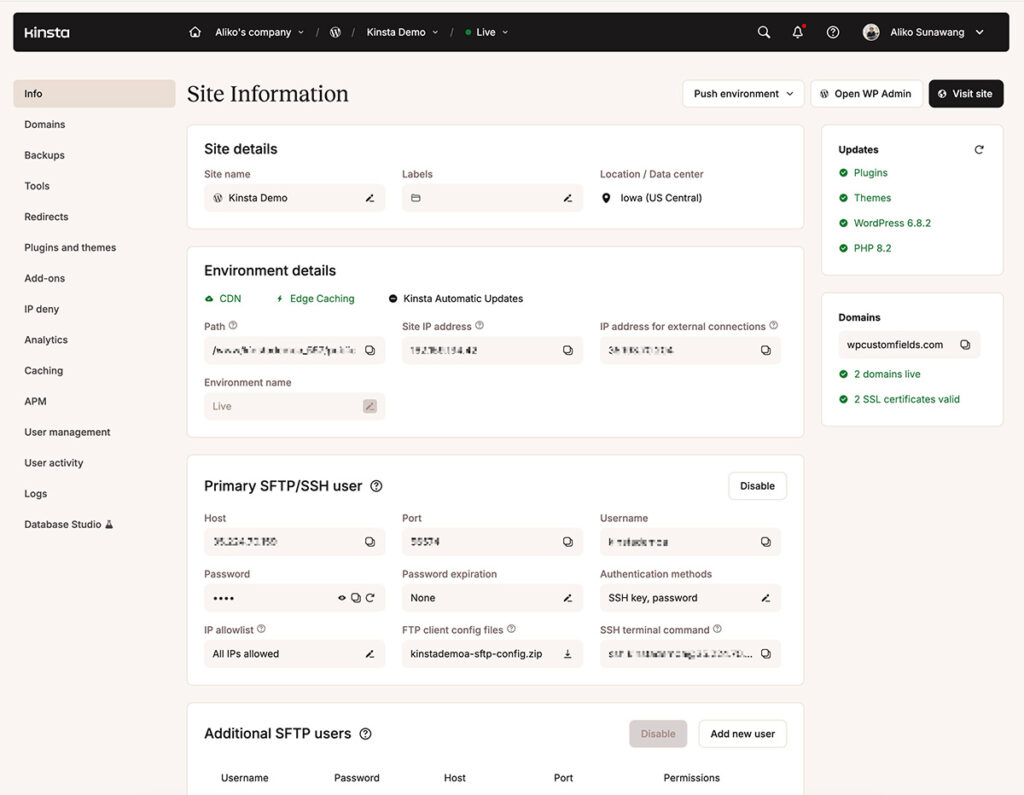Expand Aliko's company dropdown
Screen dimensions: 1024x795
click(x=259, y=32)
